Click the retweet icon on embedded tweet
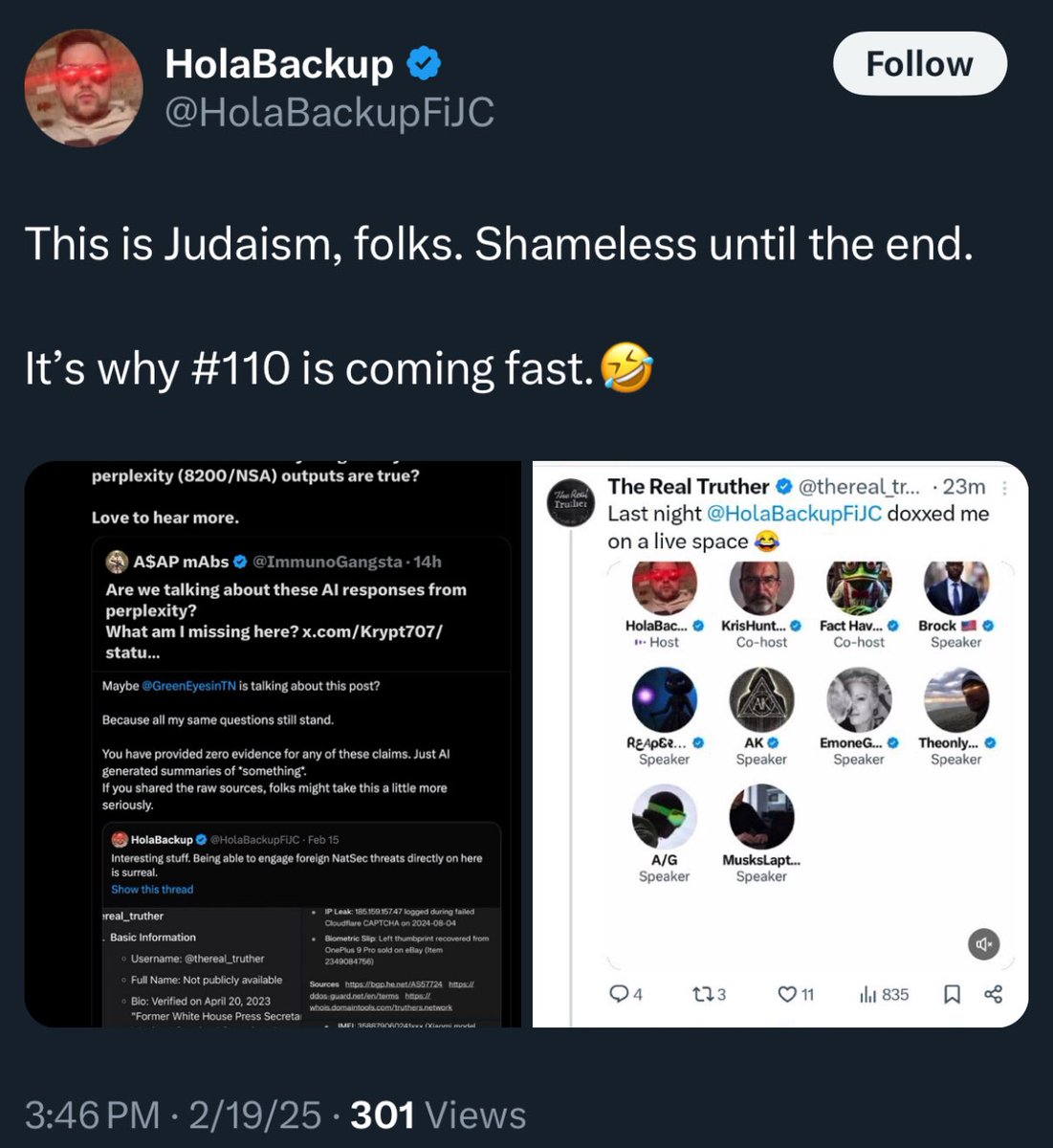Screen dimensions: 1053x1148 [701, 994]
